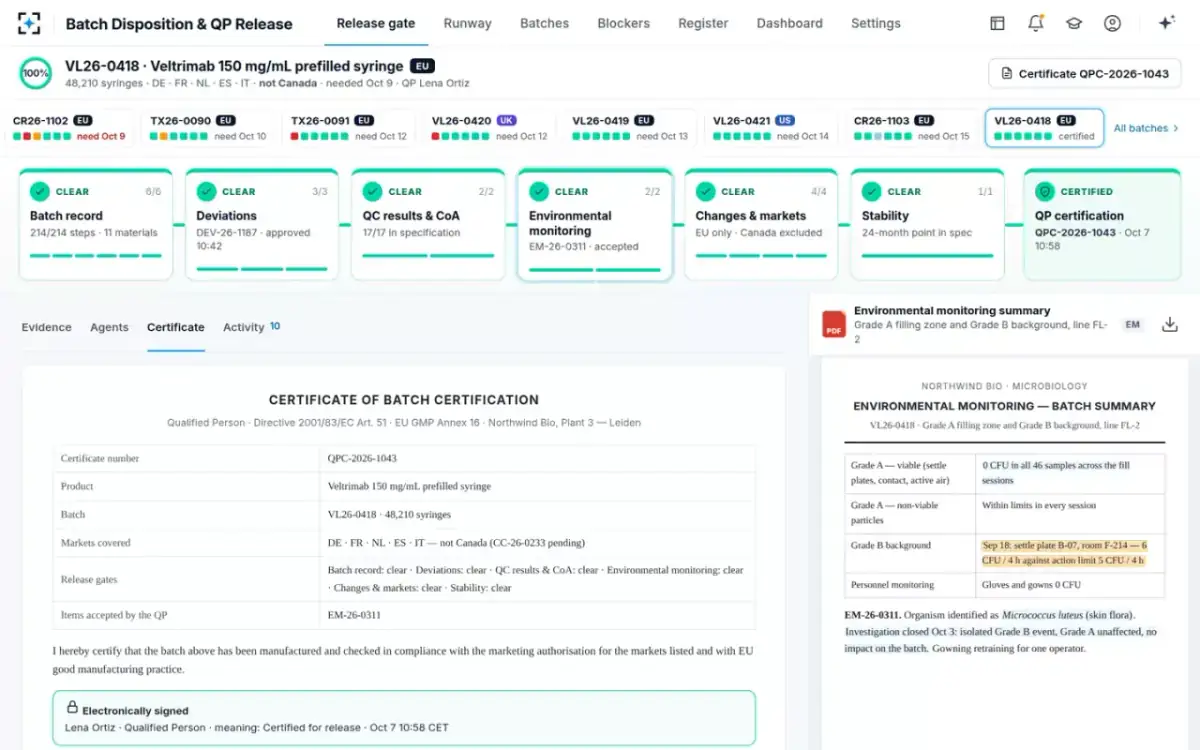Download the environmental monitoring PDF
Viewport: 1200px width, 750px height.
point(1169,325)
